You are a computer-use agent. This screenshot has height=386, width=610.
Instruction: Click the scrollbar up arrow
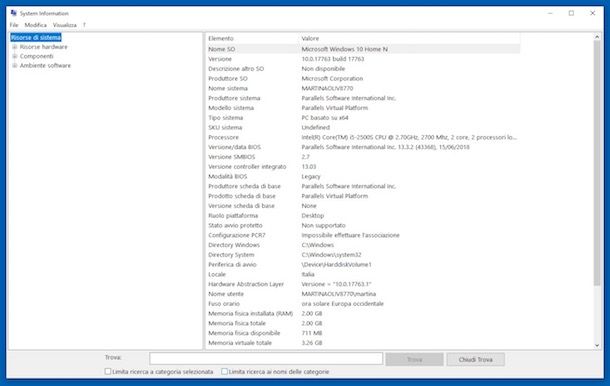[x=597, y=37]
